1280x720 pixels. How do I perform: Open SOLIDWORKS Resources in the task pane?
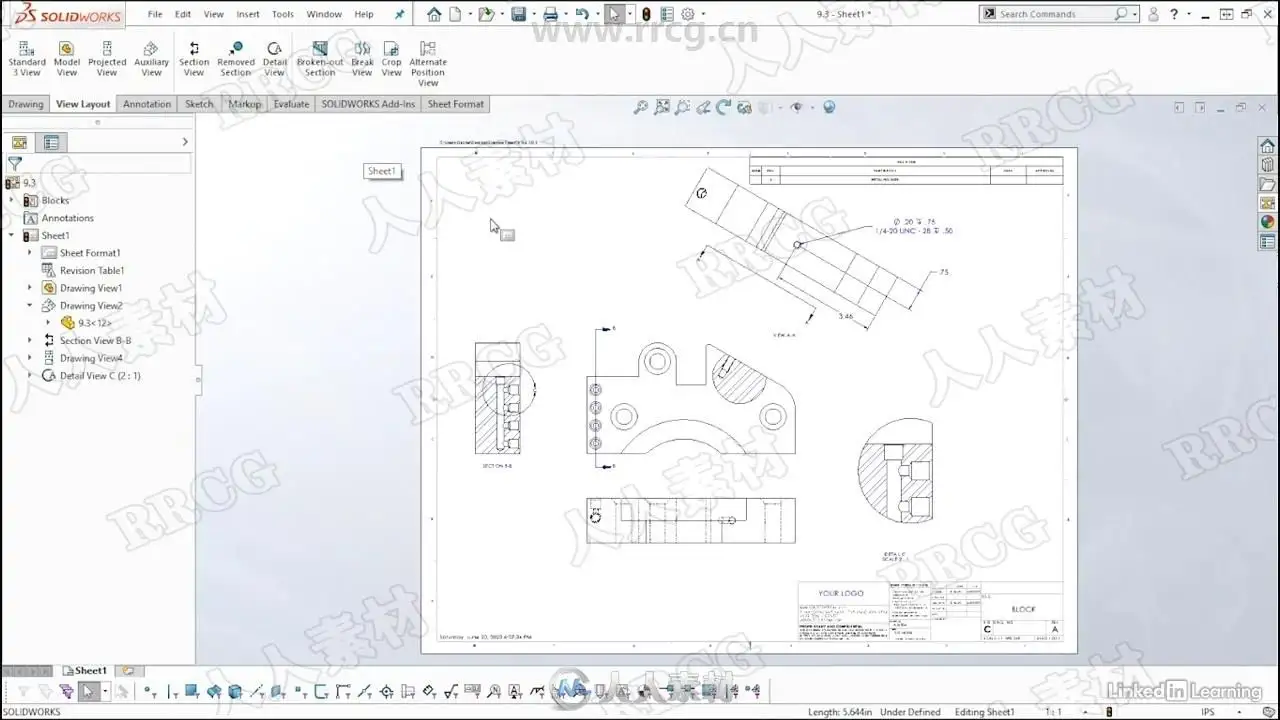click(1267, 146)
